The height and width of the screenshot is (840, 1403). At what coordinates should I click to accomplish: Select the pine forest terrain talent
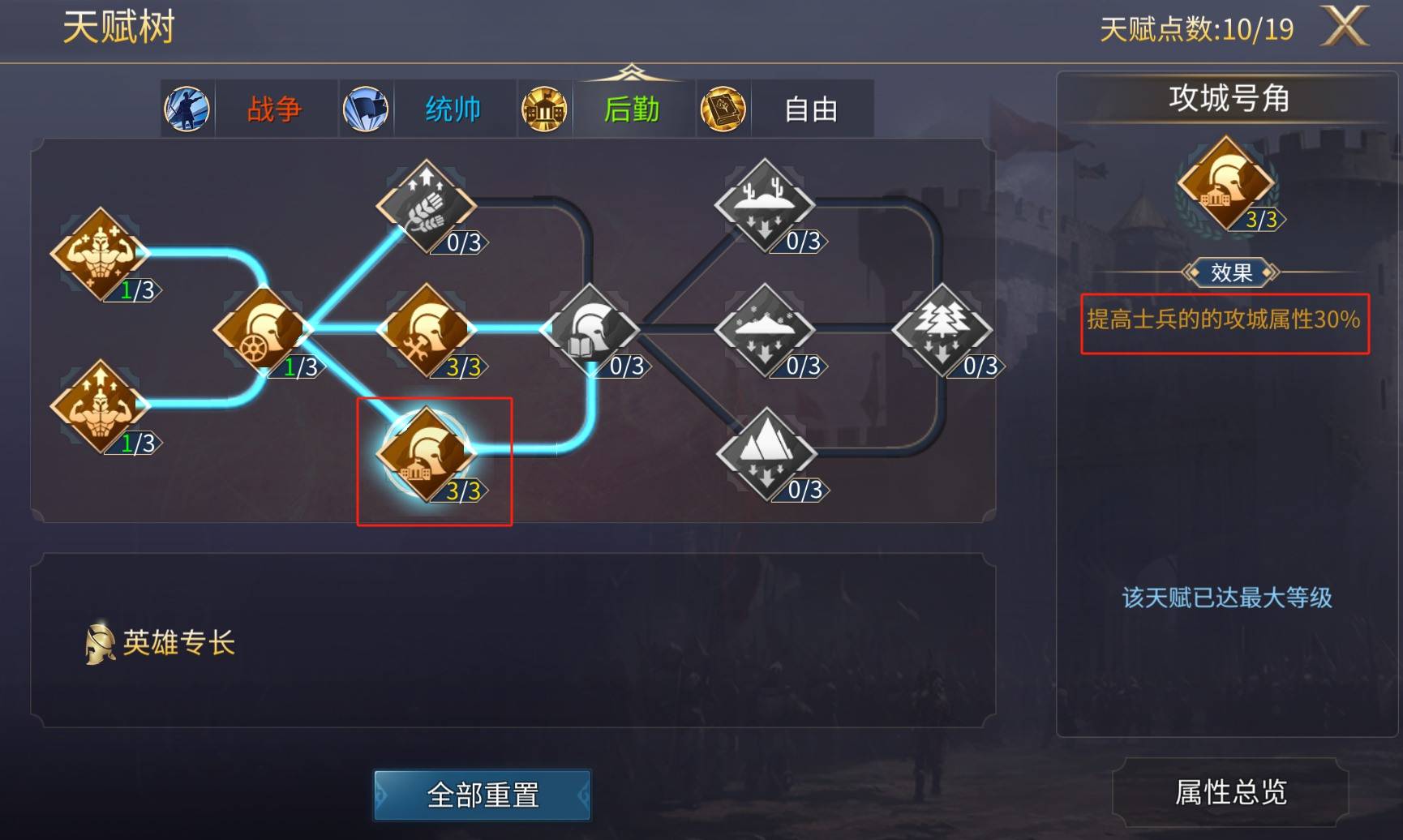[942, 330]
